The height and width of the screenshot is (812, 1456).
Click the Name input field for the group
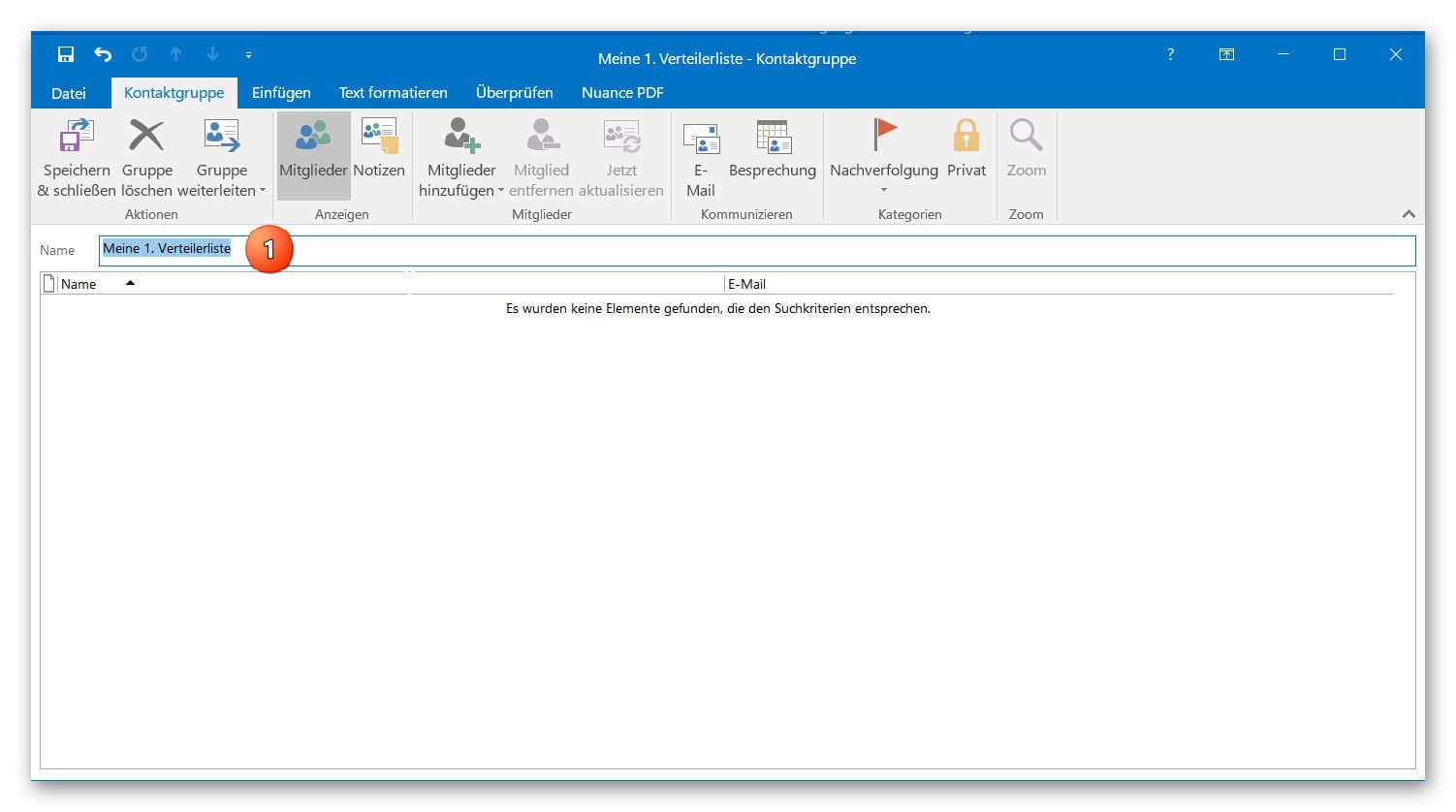tap(757, 250)
